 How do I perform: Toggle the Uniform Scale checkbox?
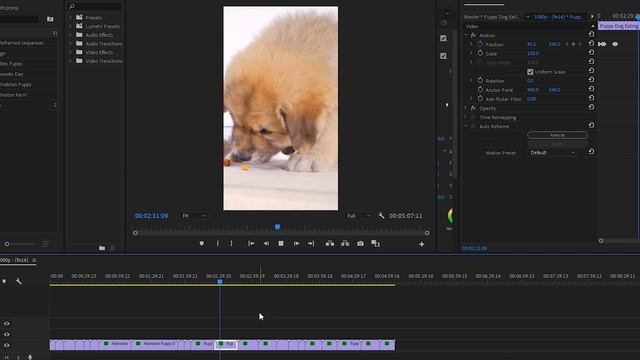pyautogui.click(x=530, y=72)
